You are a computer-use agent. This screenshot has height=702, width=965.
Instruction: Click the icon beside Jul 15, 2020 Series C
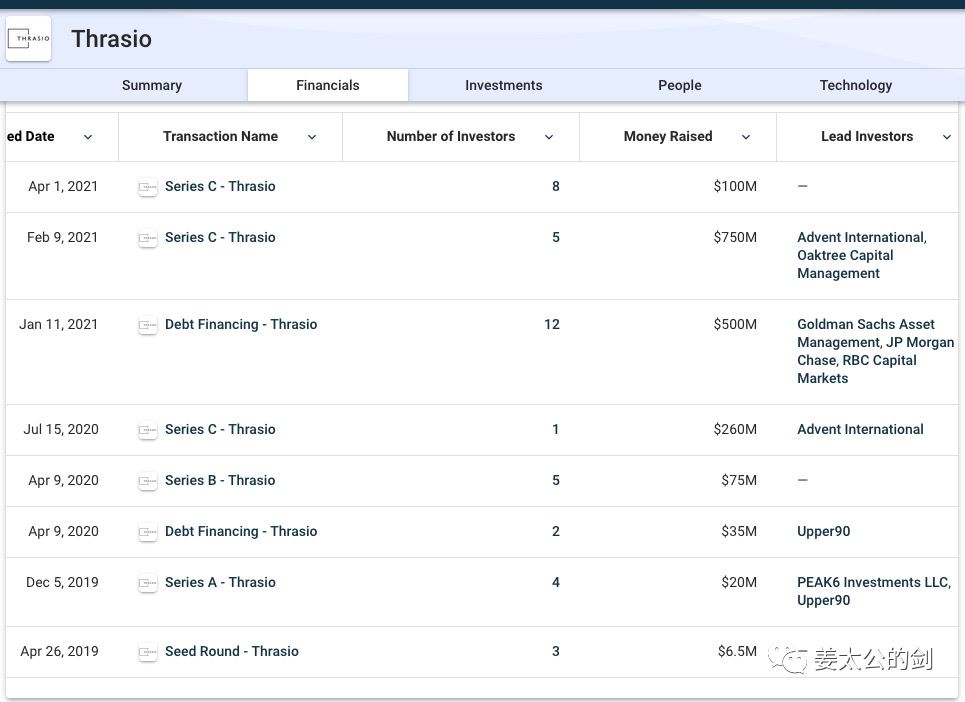pos(148,430)
